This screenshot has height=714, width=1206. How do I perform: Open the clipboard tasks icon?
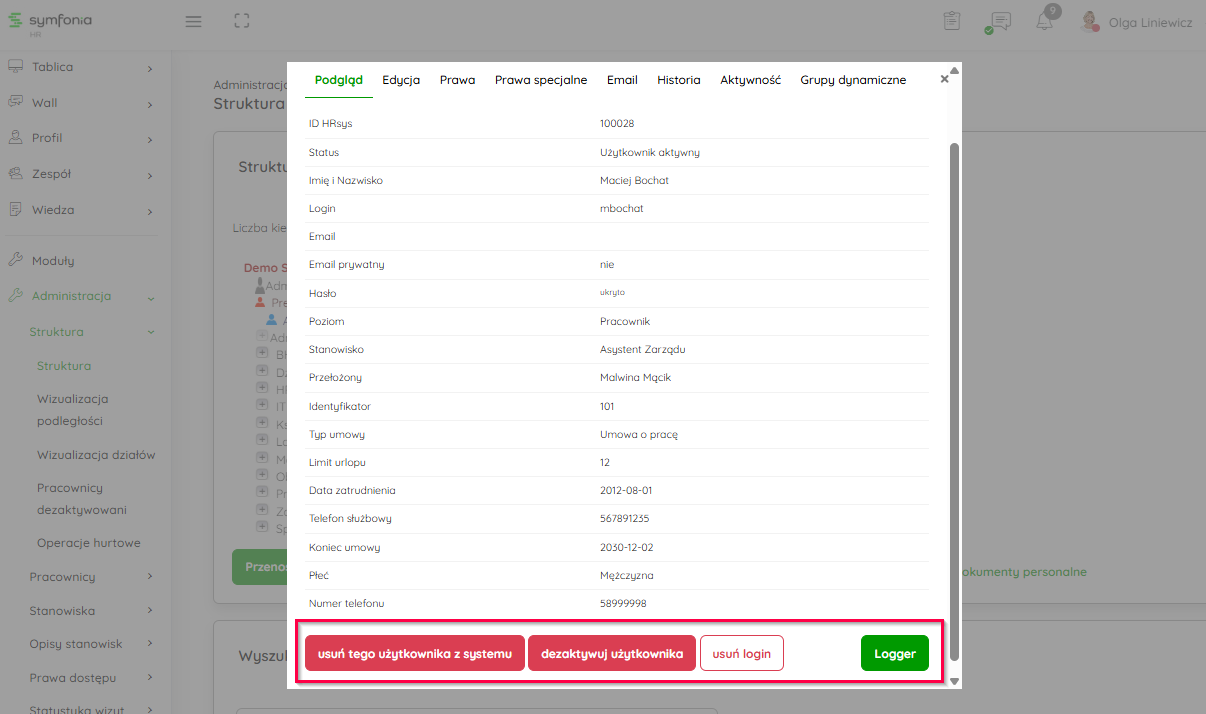tap(952, 21)
